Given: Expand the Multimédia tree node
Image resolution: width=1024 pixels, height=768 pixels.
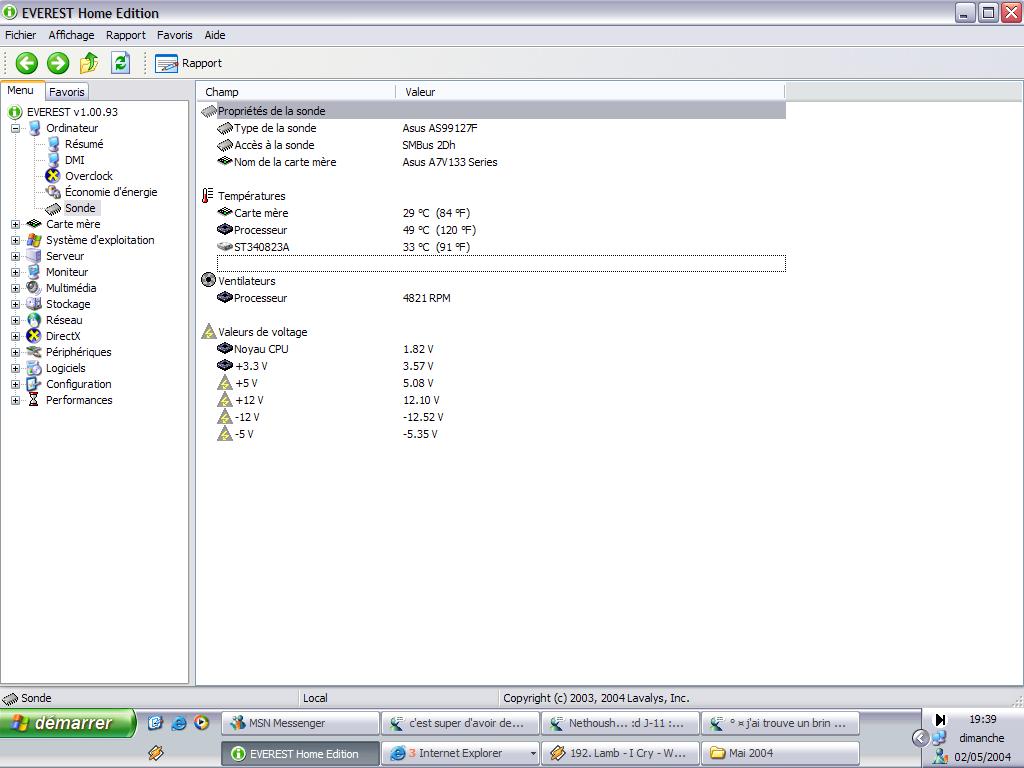Looking at the screenshot, I should point(15,289).
